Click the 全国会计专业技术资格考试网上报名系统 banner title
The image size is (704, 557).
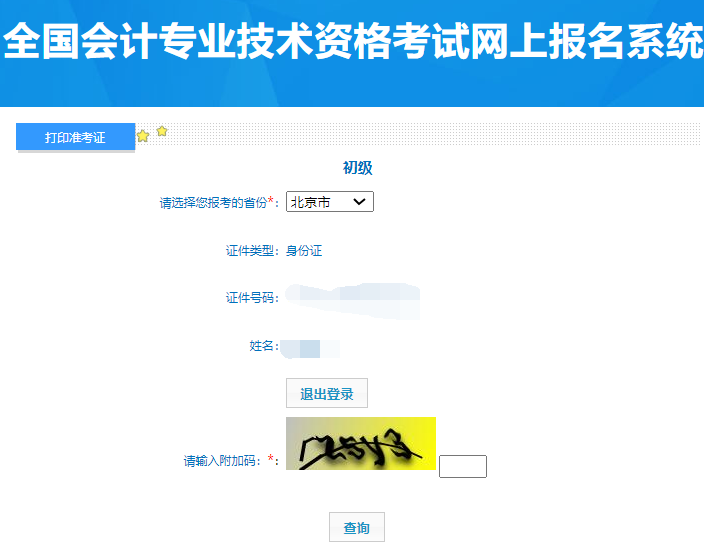click(352, 40)
